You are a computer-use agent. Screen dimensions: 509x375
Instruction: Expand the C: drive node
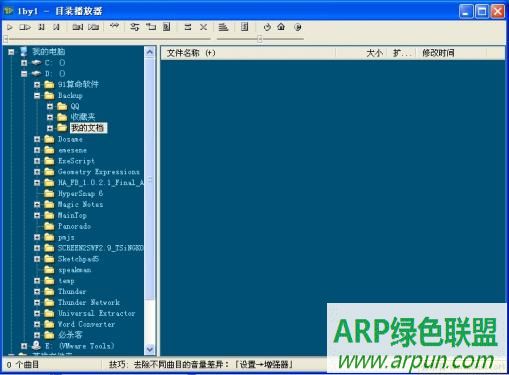(x=24, y=63)
